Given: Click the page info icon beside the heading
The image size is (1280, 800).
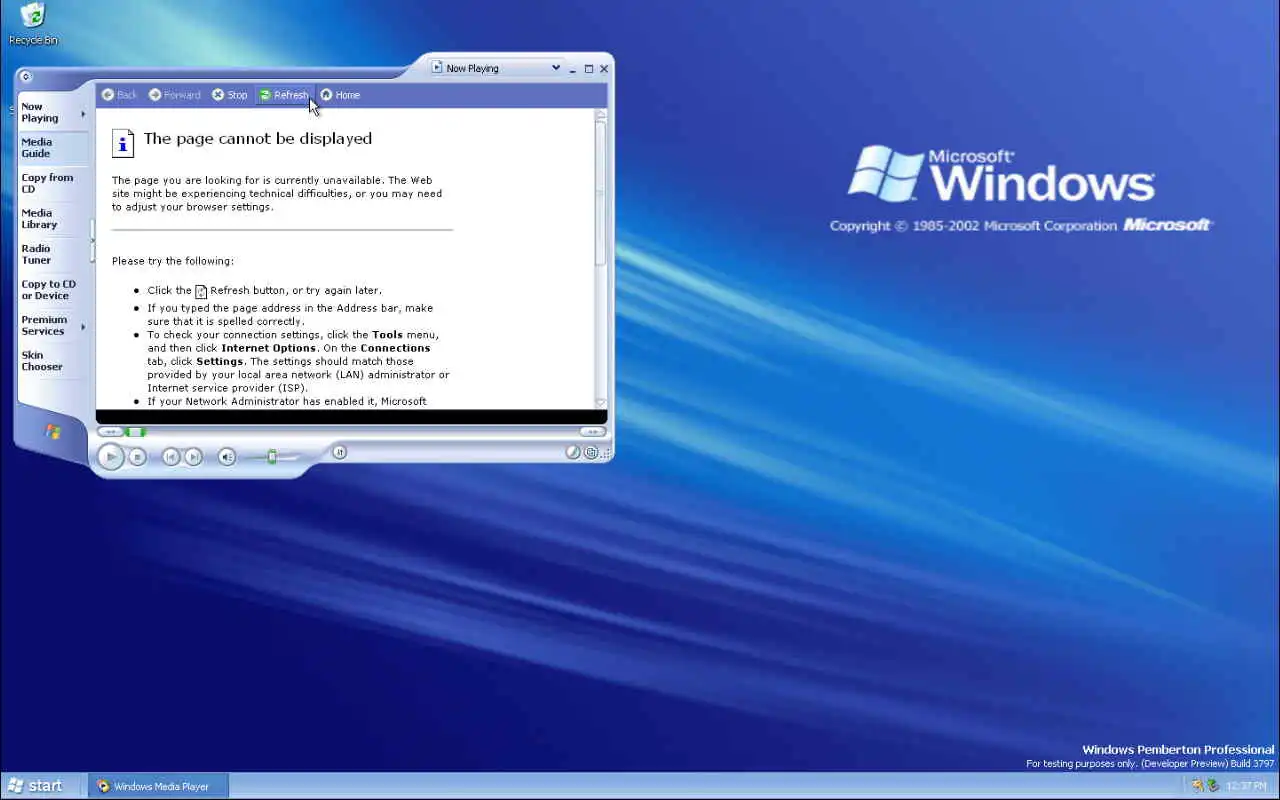Looking at the screenshot, I should [123, 143].
